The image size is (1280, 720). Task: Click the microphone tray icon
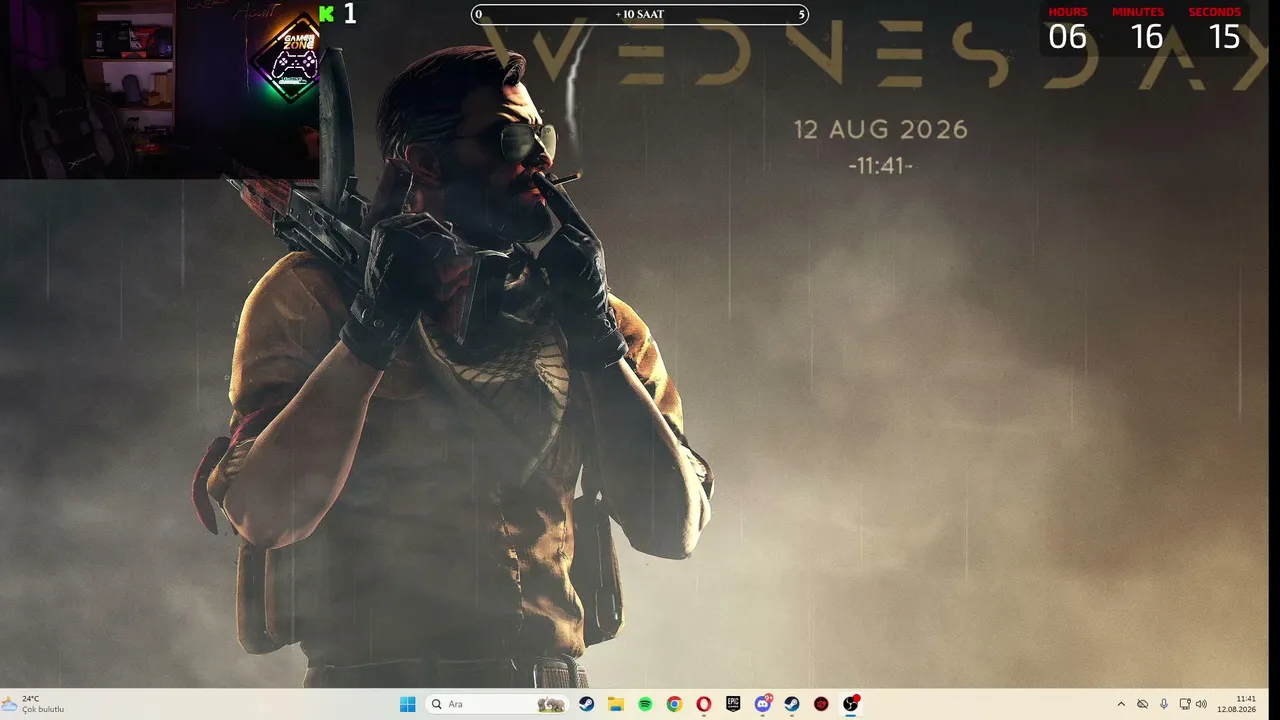tap(1164, 704)
